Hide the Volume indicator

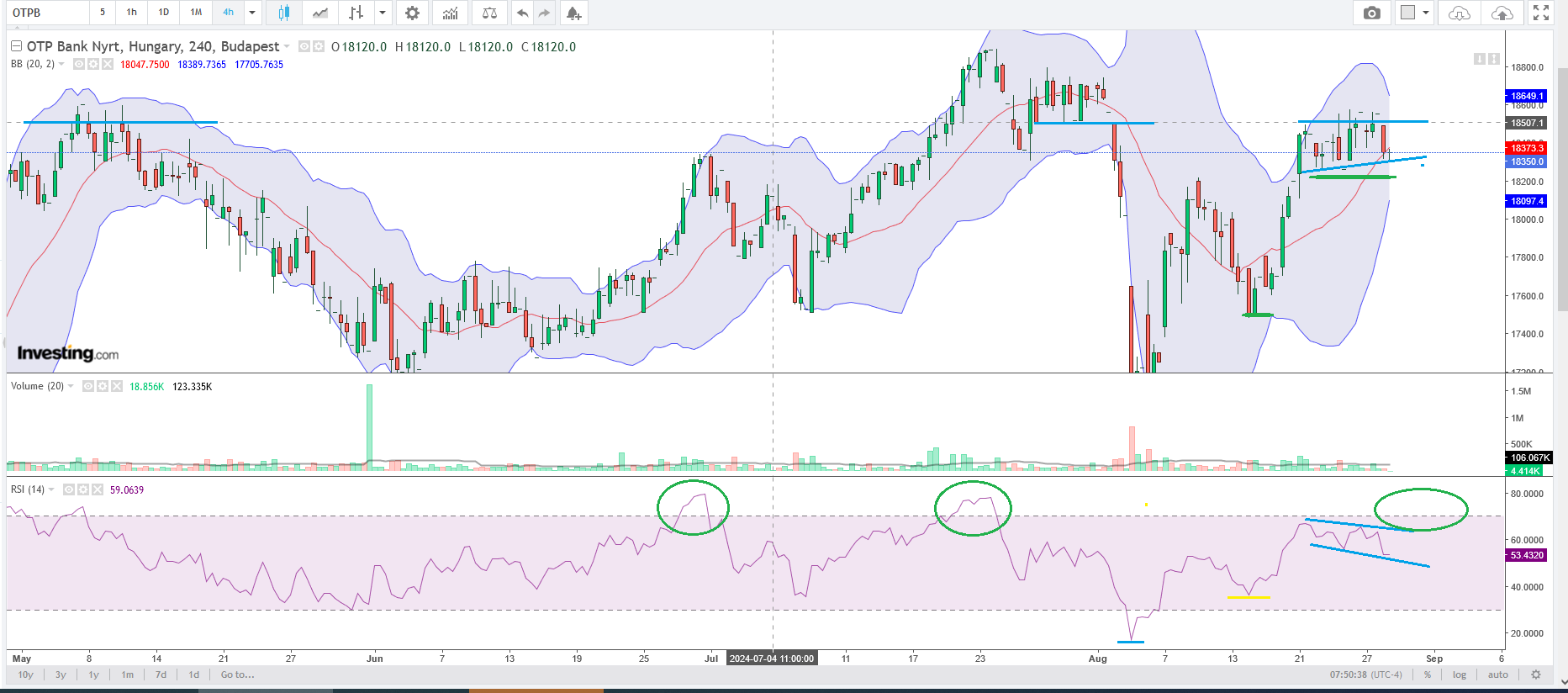point(88,386)
